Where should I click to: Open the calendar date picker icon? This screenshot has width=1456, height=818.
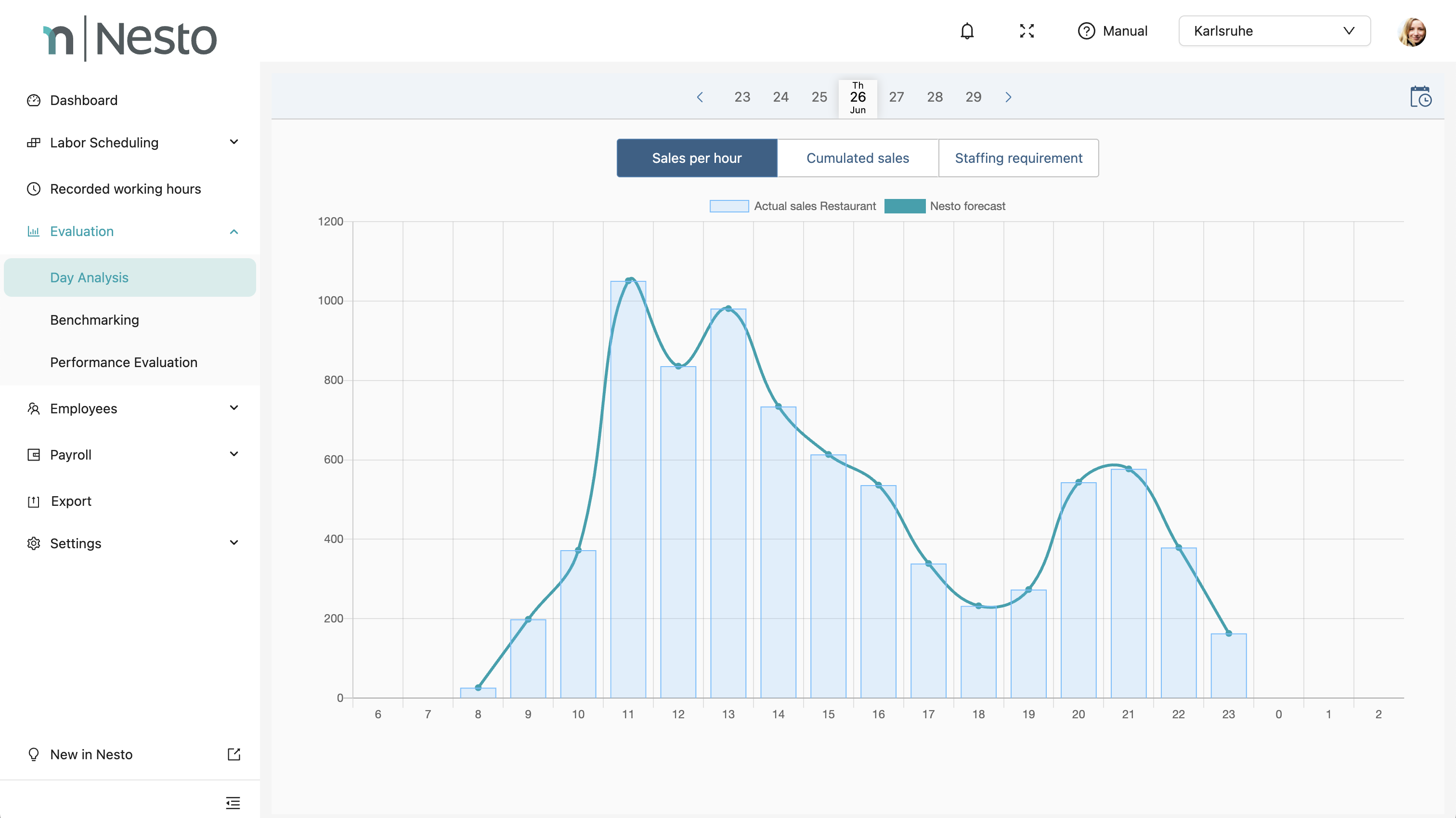[1420, 97]
